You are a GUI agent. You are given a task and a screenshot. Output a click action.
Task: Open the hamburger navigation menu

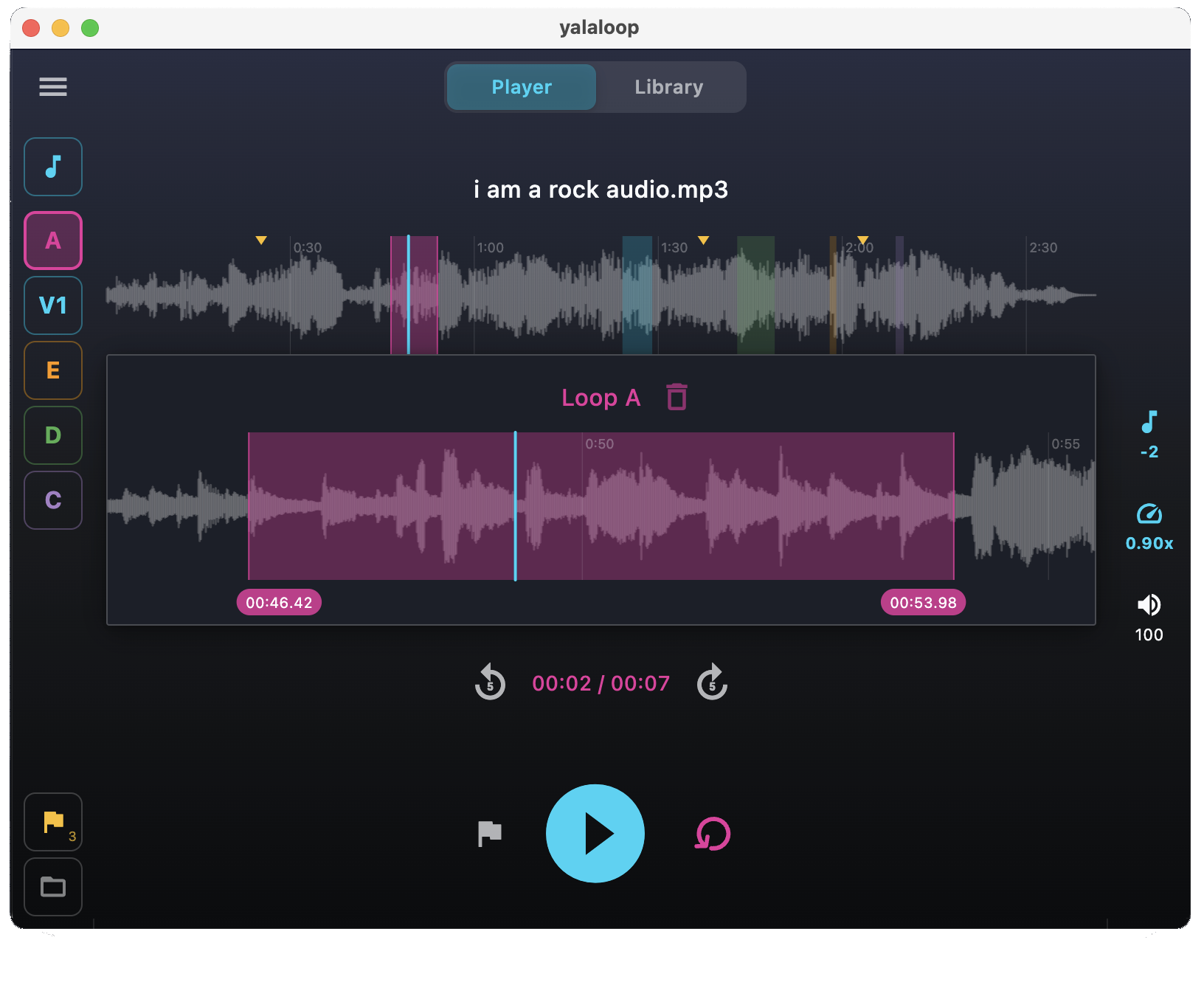52,86
